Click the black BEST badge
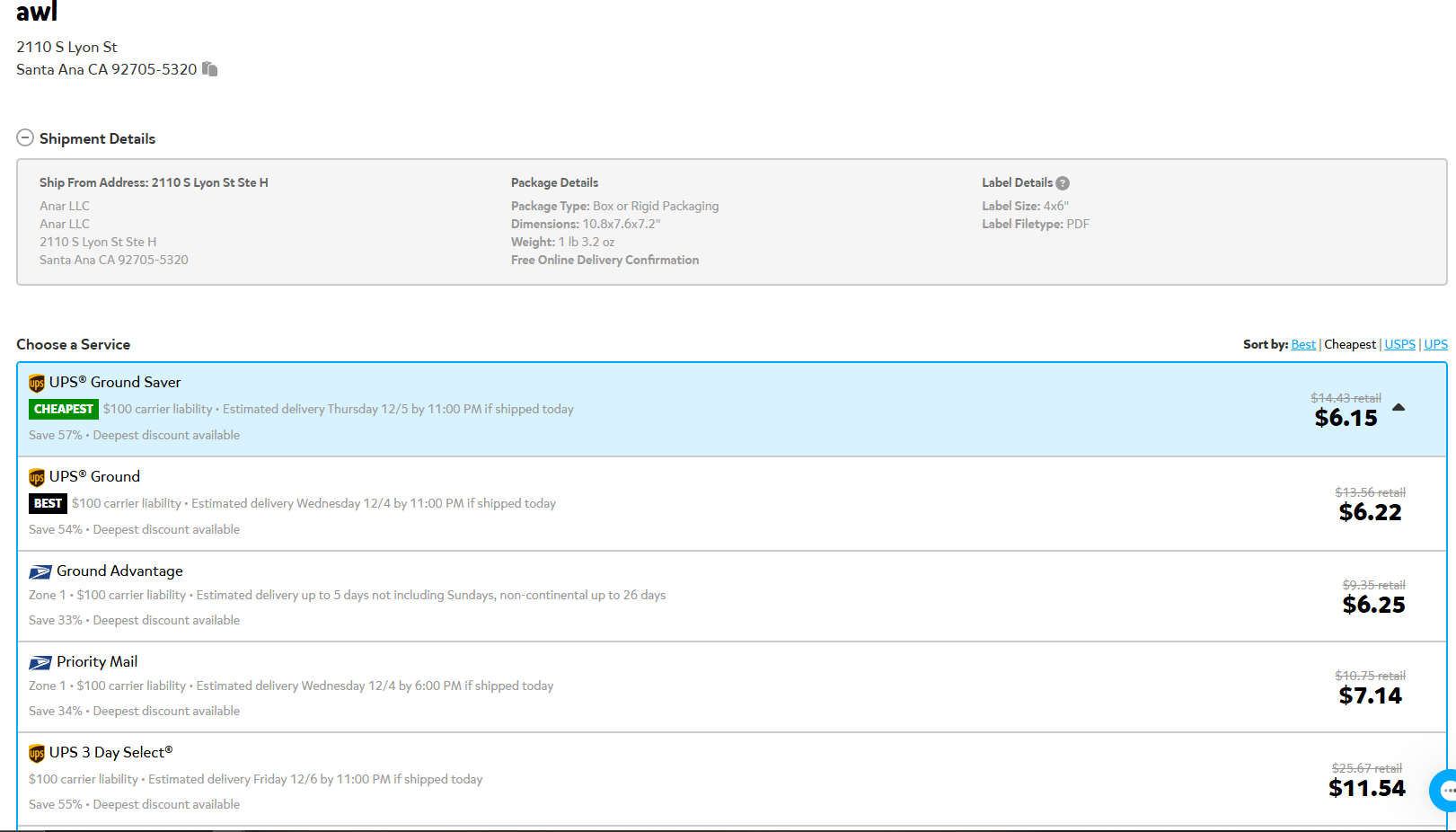Viewport: 1456px width, 832px height. (x=48, y=504)
